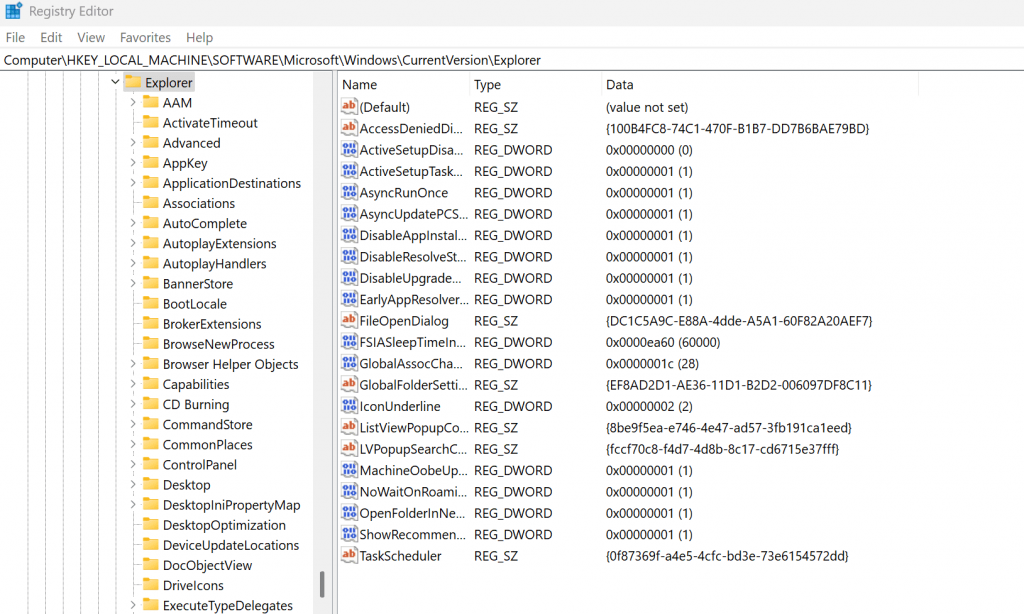Click the DisableAppInstal... DWORD icon
The width and height of the screenshot is (1024, 614).
click(349, 235)
